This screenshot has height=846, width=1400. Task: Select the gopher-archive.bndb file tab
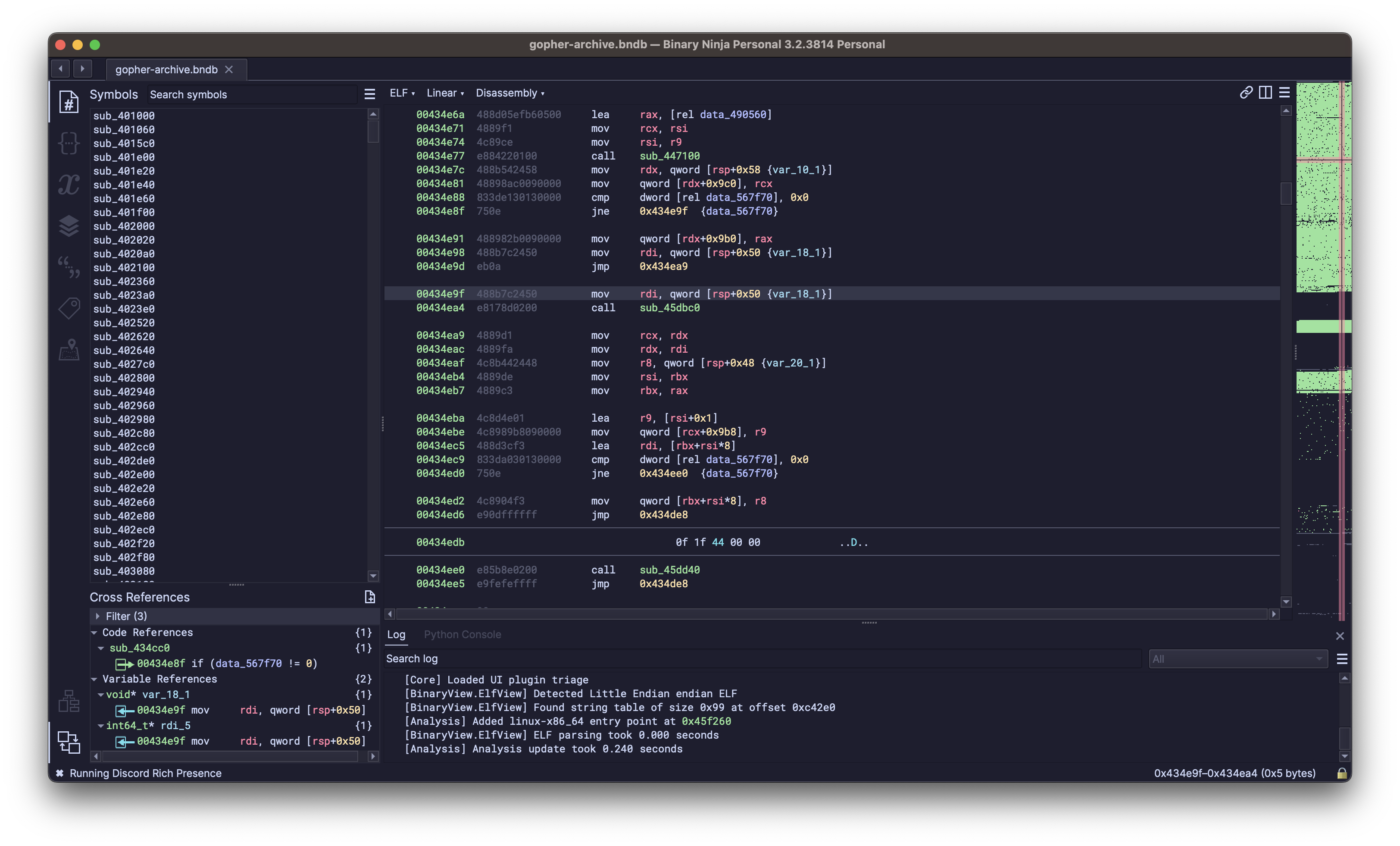(x=166, y=69)
